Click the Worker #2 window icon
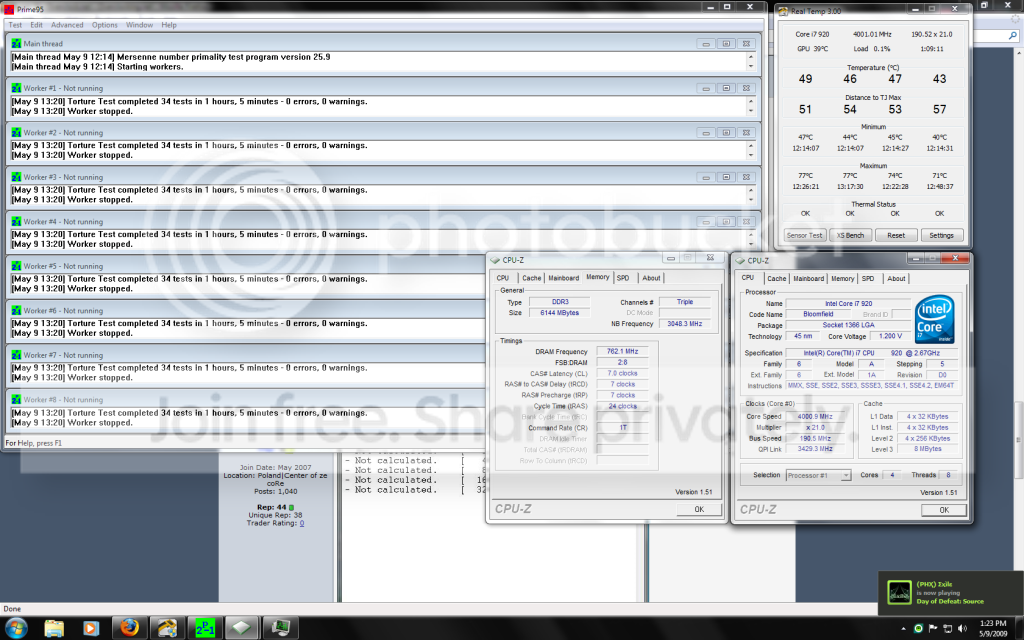Viewport: 1024px width, 640px height. 16,133
